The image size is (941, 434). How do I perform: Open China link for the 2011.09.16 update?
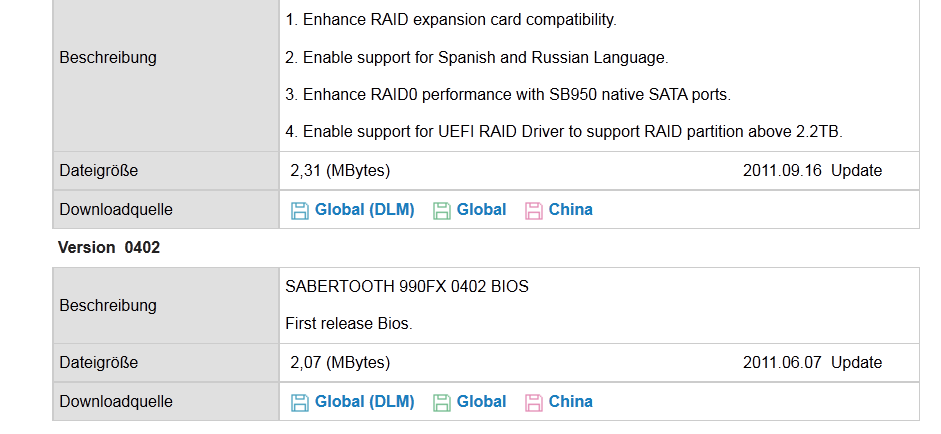click(x=571, y=209)
